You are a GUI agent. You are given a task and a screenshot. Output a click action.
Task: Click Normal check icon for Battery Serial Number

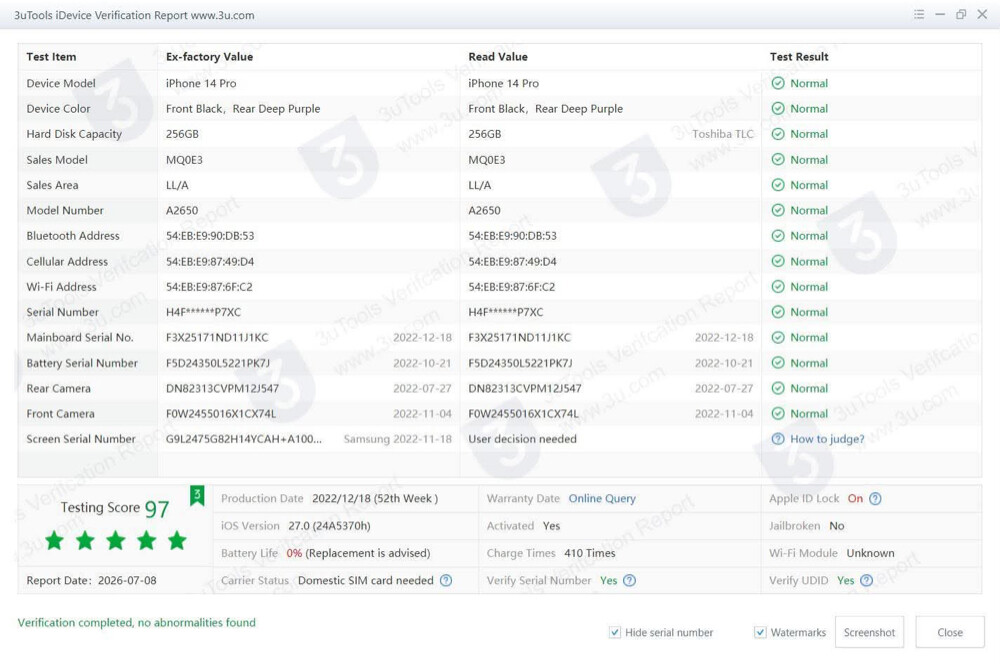(x=777, y=363)
